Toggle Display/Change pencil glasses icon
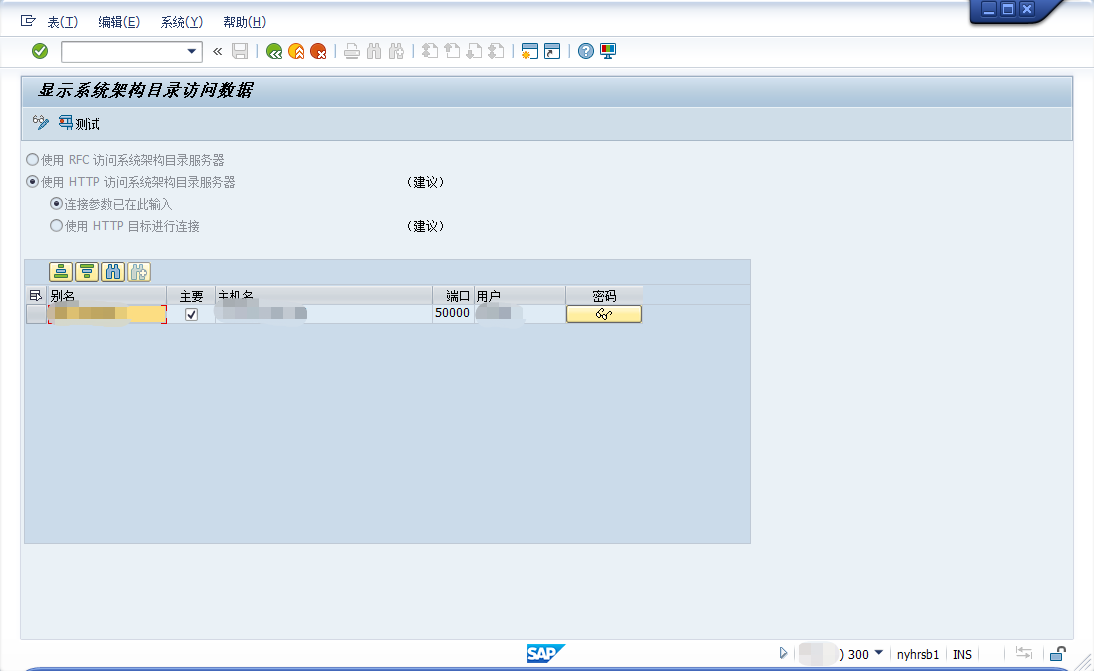Image resolution: width=1094 pixels, height=671 pixels. coord(40,123)
